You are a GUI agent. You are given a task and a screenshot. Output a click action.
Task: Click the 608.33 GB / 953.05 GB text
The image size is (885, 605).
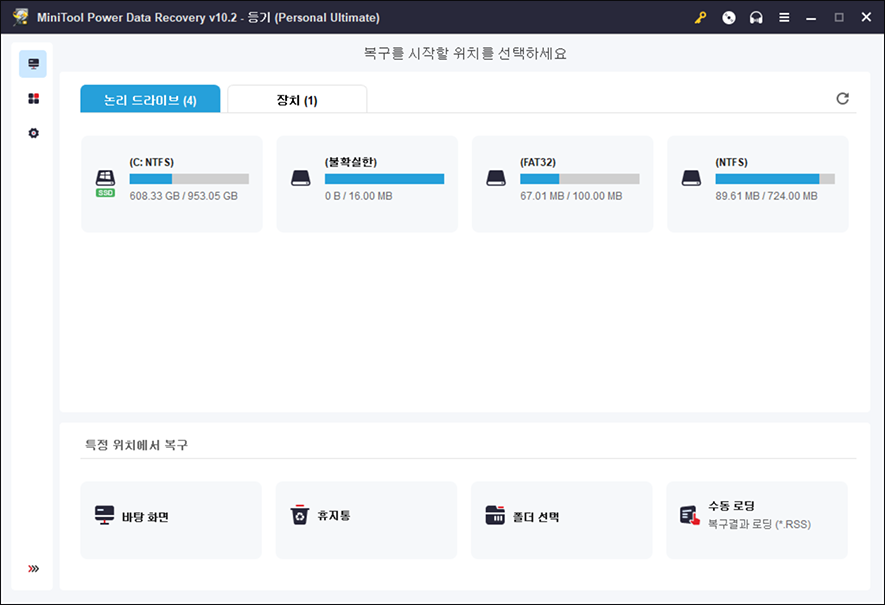[183, 196]
